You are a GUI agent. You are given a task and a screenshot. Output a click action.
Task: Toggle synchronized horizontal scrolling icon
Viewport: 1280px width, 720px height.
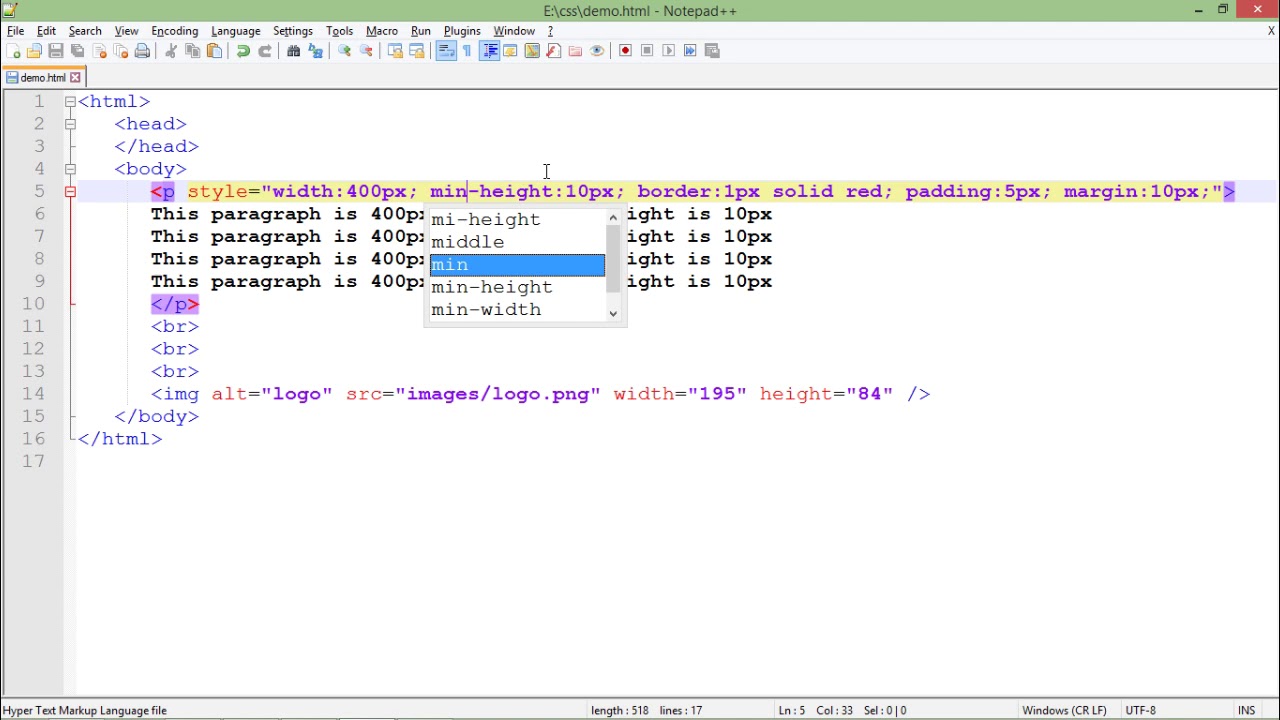pyautogui.click(x=417, y=51)
